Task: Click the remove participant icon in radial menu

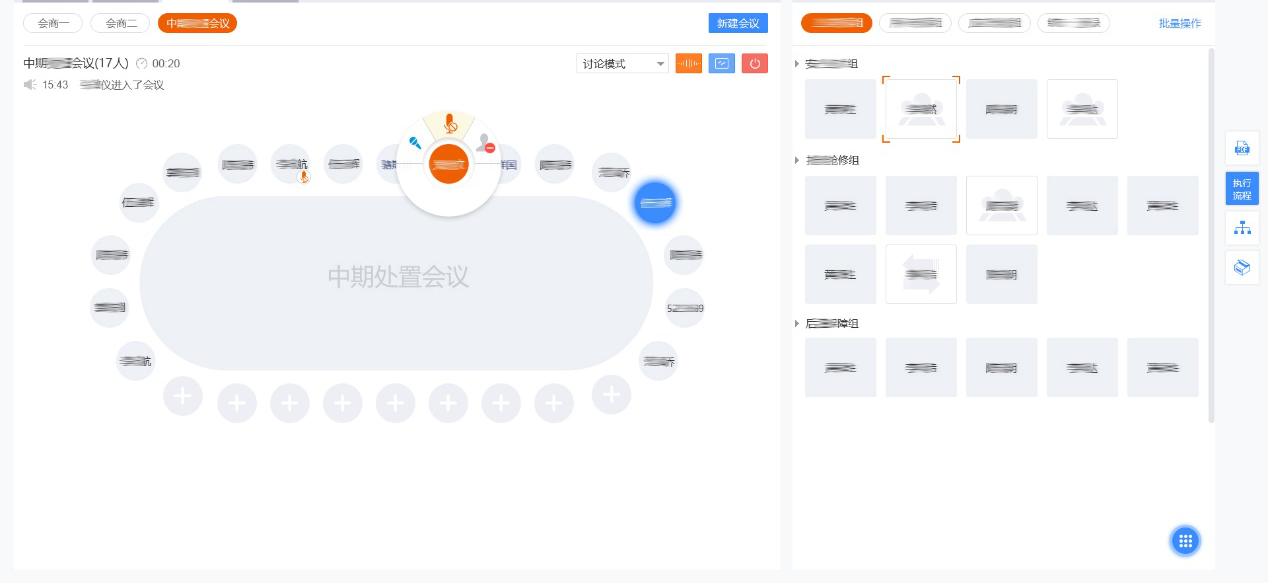Action: click(x=485, y=143)
